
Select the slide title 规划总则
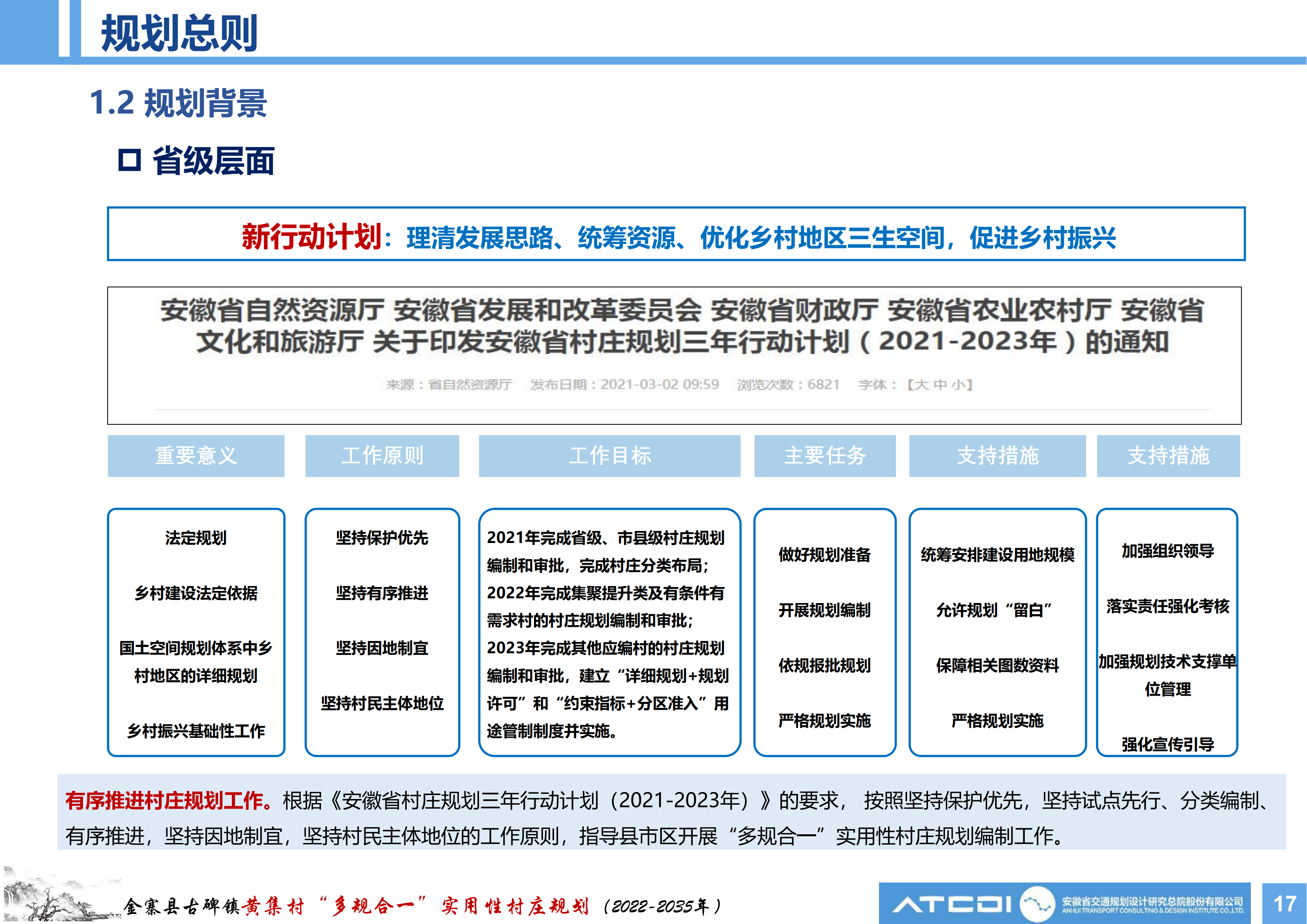click(x=179, y=33)
